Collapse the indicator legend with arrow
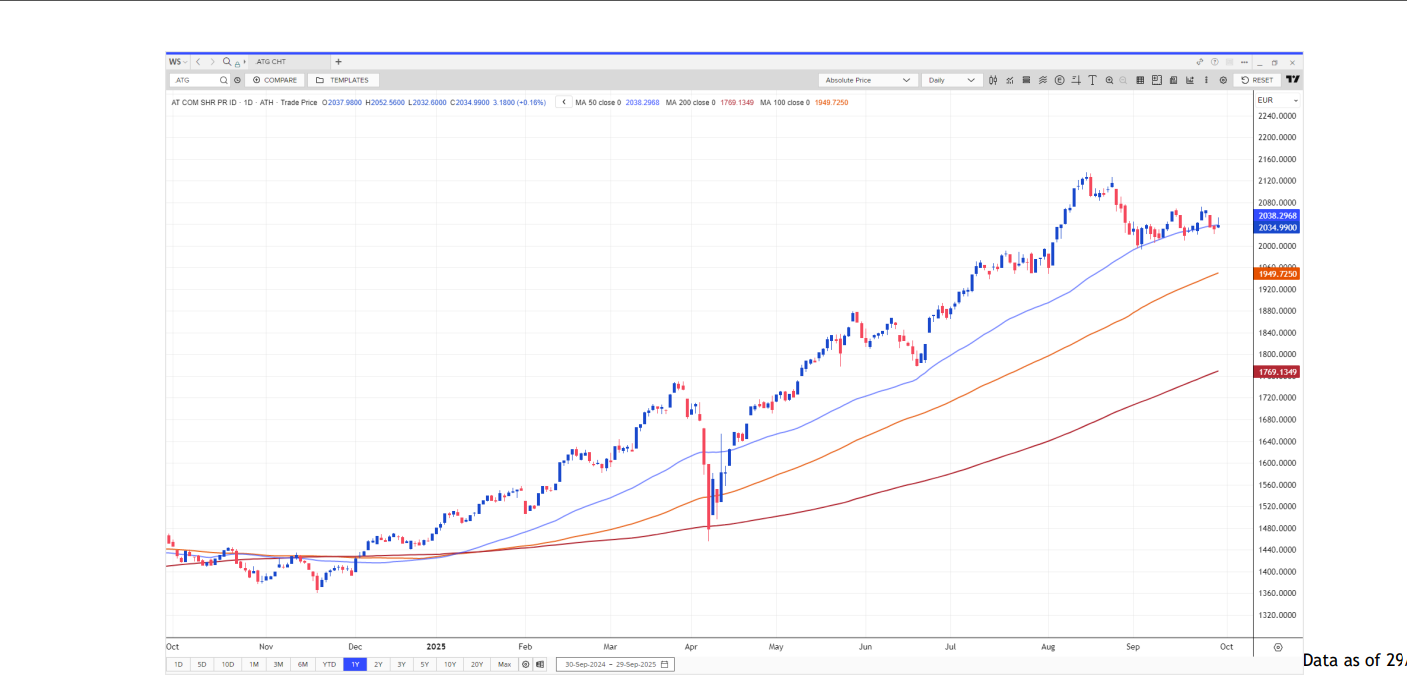1407x675 pixels. 564,102
